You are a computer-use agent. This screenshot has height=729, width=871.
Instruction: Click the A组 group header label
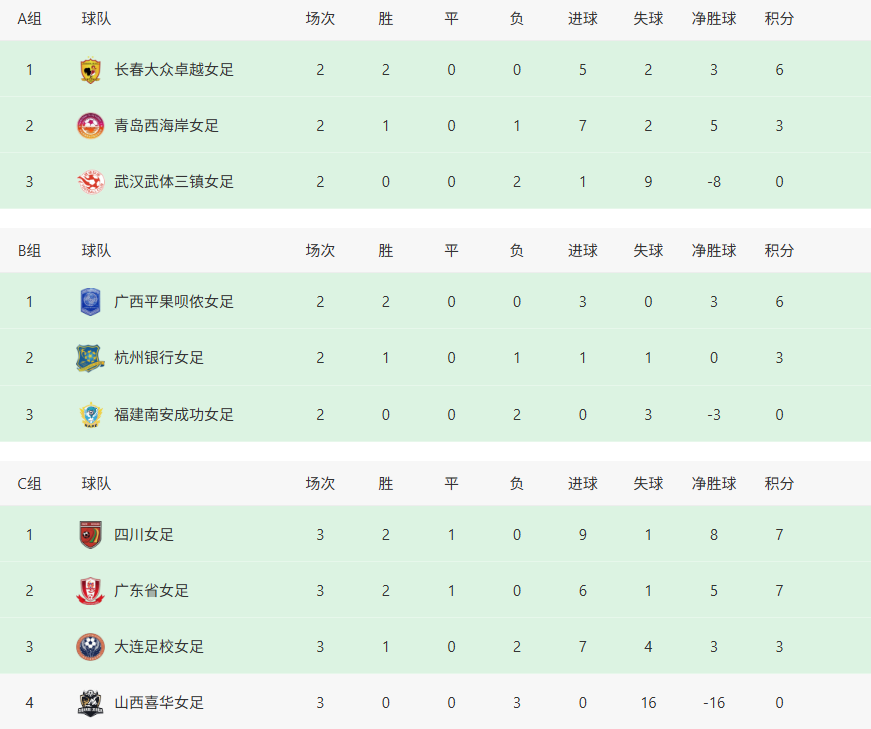[x=30, y=19]
